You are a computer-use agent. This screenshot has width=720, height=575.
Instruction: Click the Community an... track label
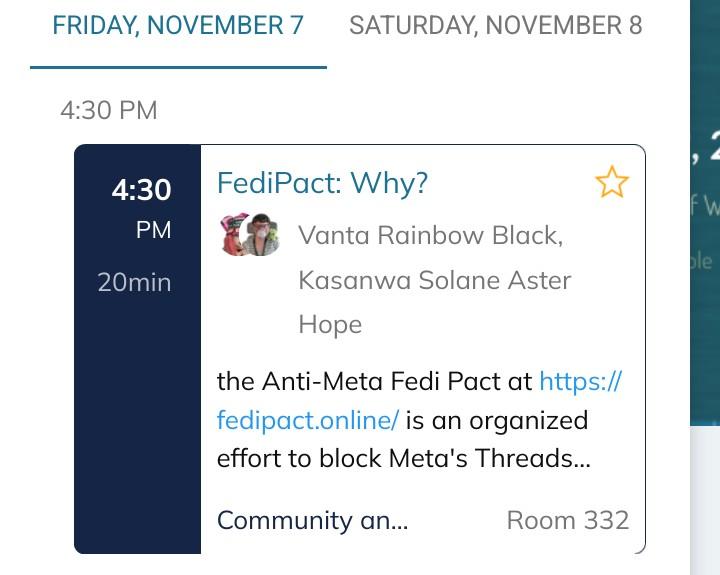312,520
